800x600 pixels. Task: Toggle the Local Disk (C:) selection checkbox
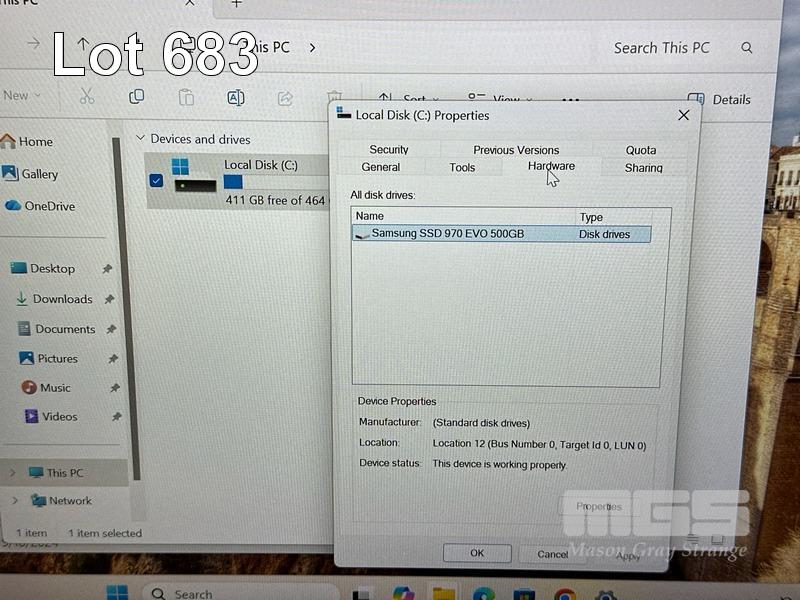156,181
